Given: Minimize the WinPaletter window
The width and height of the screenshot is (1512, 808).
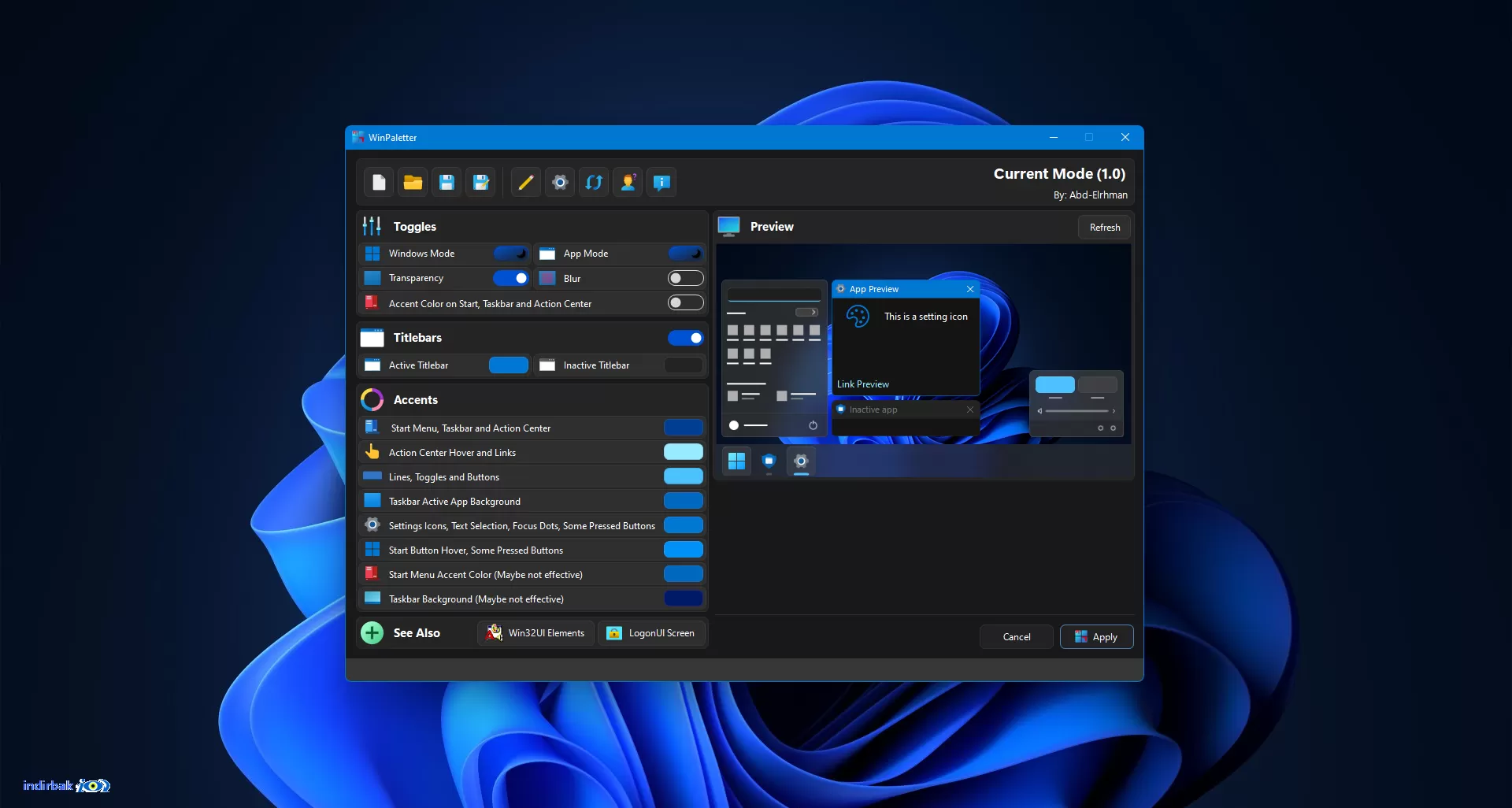Looking at the screenshot, I should (1053, 137).
